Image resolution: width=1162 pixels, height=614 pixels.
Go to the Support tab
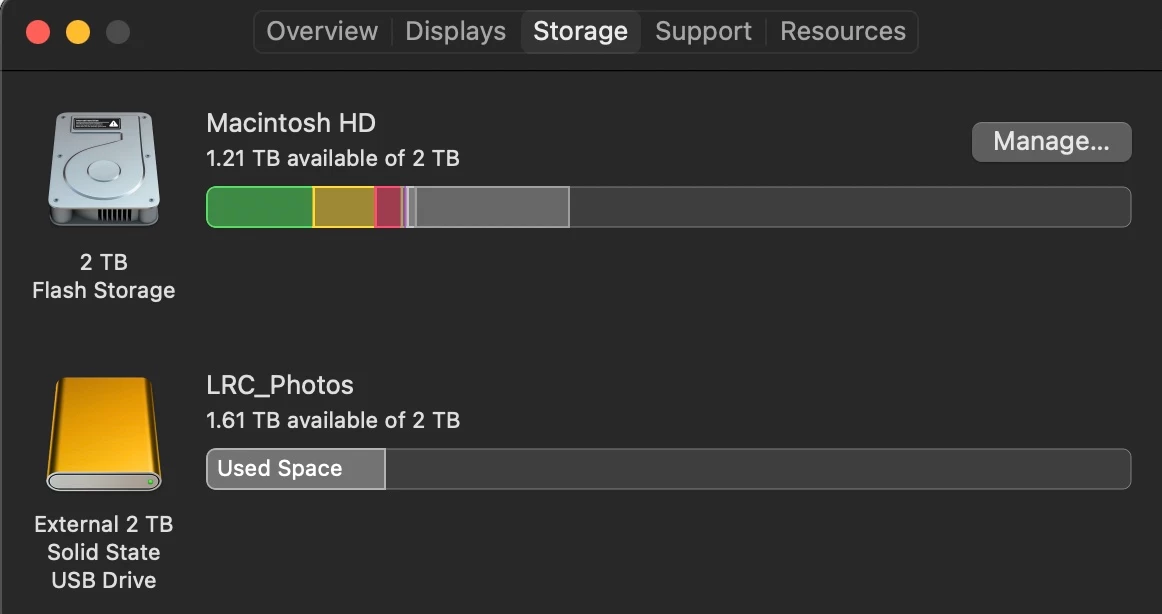pyautogui.click(x=703, y=31)
